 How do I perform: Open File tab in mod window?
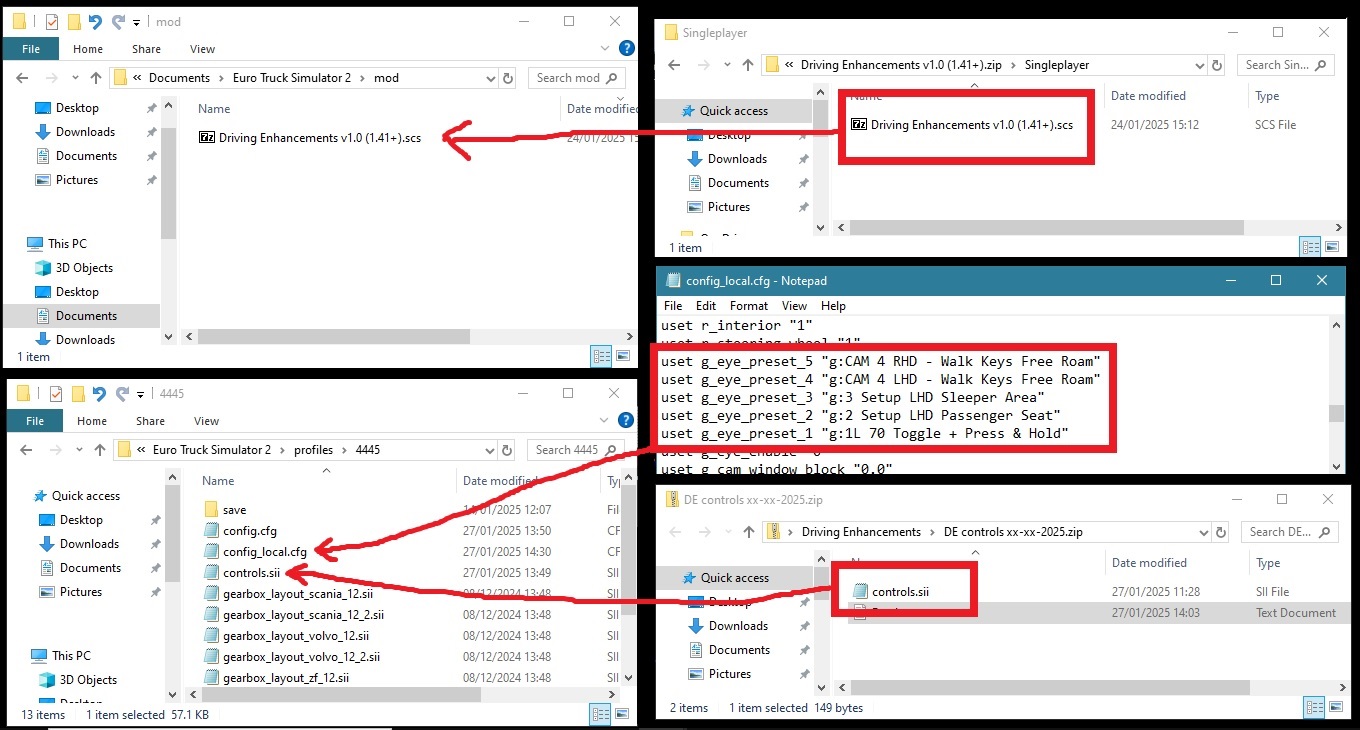(x=31, y=49)
